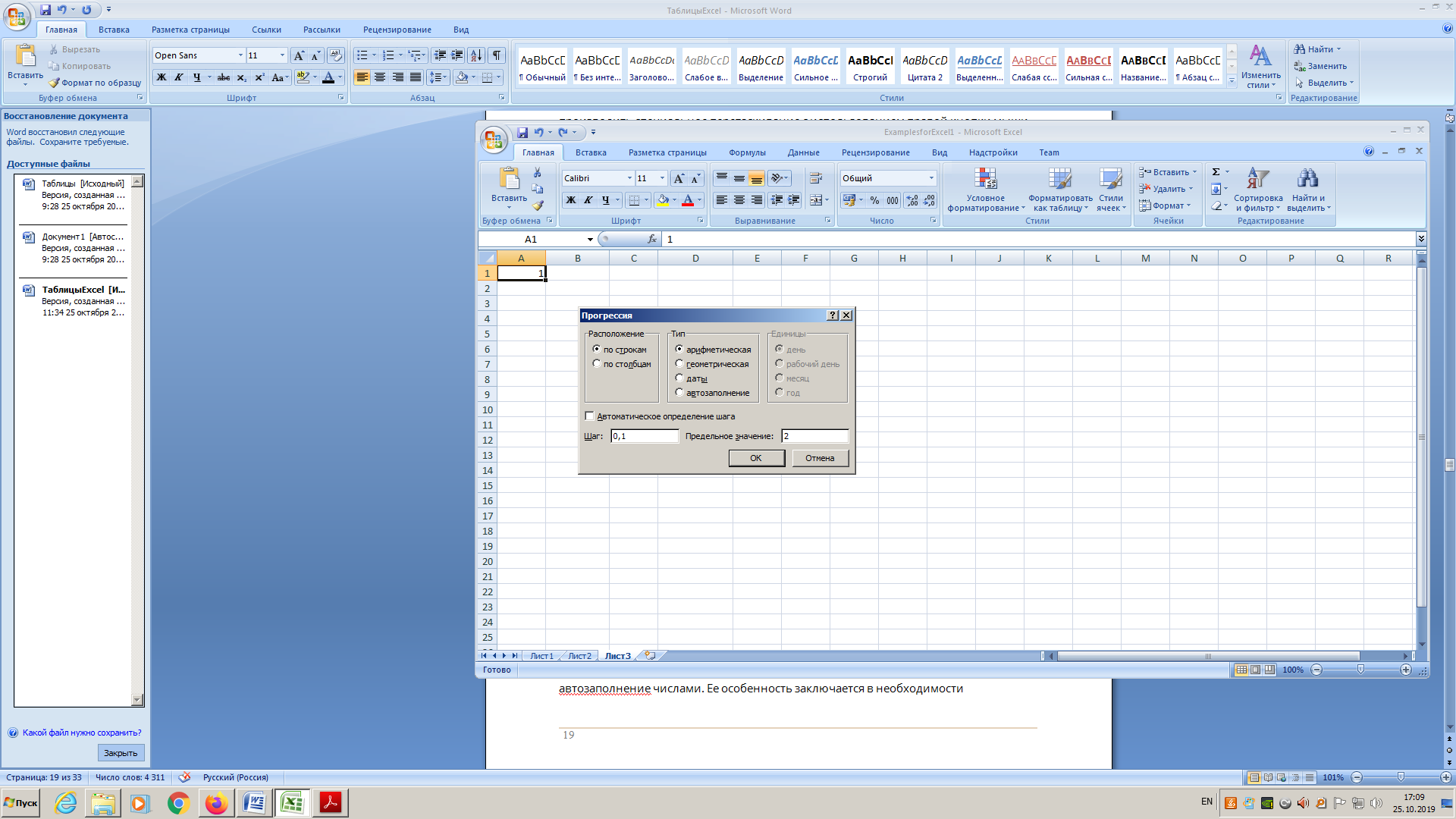Open Word font size dropdown
The image size is (1456, 819).
[282, 55]
